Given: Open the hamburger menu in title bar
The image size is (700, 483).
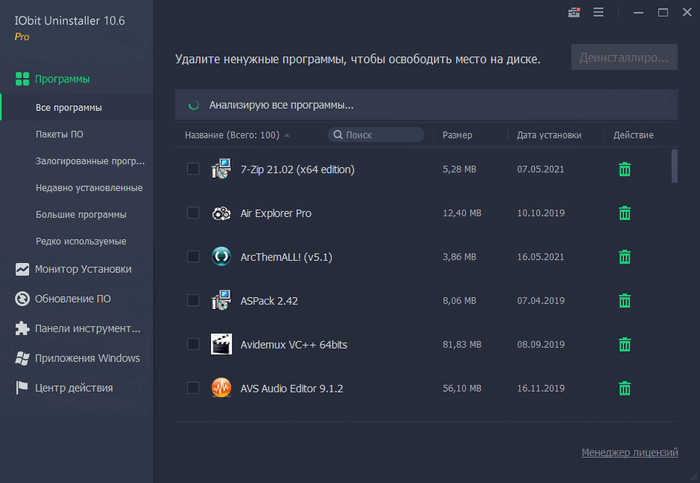Looking at the screenshot, I should click(x=599, y=13).
